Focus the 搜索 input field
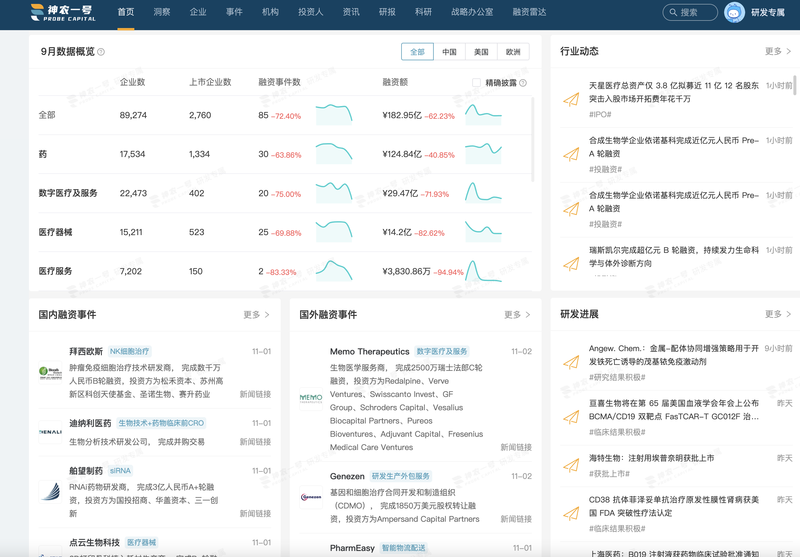 click(x=690, y=12)
